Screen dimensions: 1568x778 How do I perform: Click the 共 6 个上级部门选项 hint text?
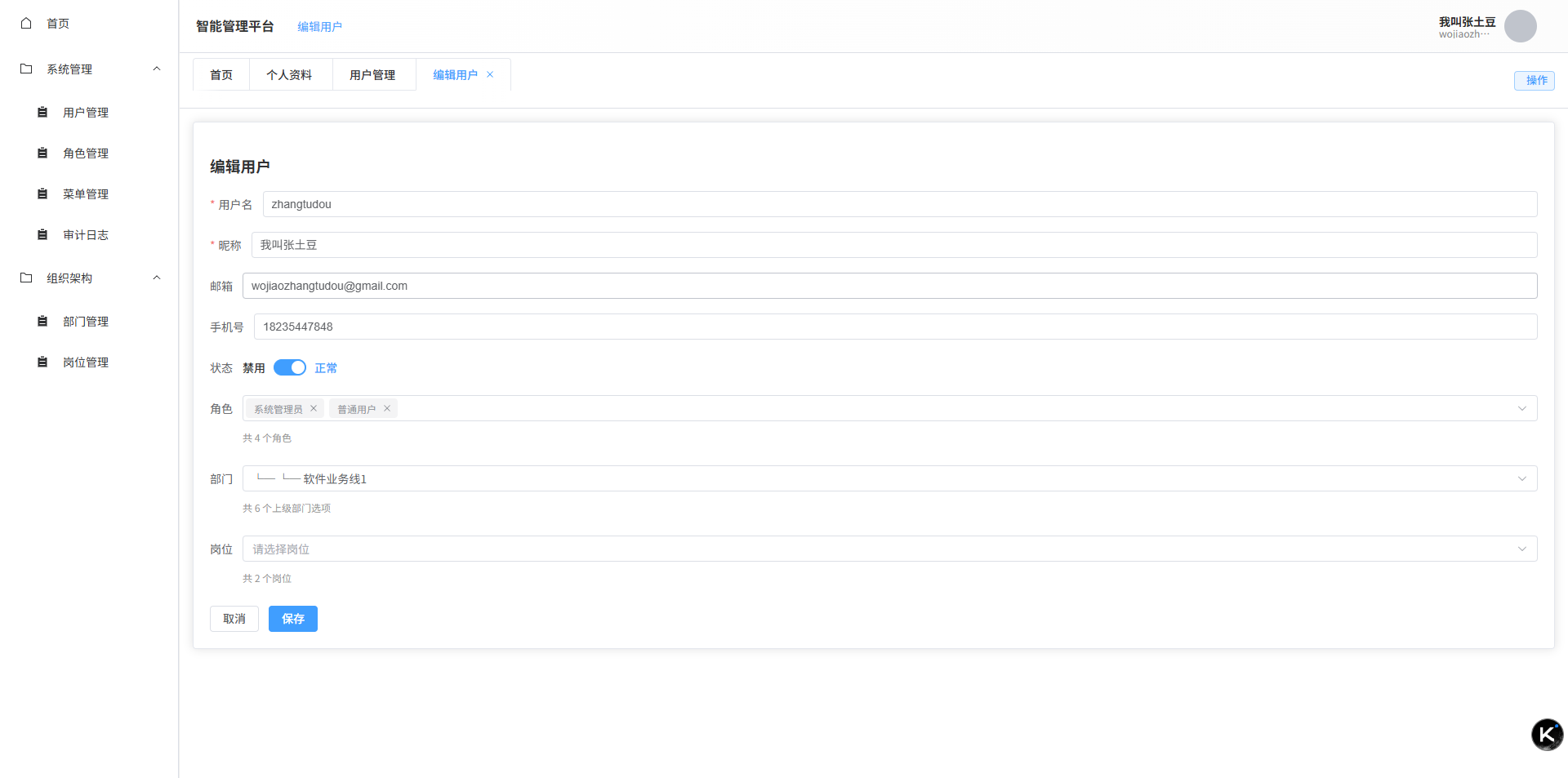(x=287, y=509)
